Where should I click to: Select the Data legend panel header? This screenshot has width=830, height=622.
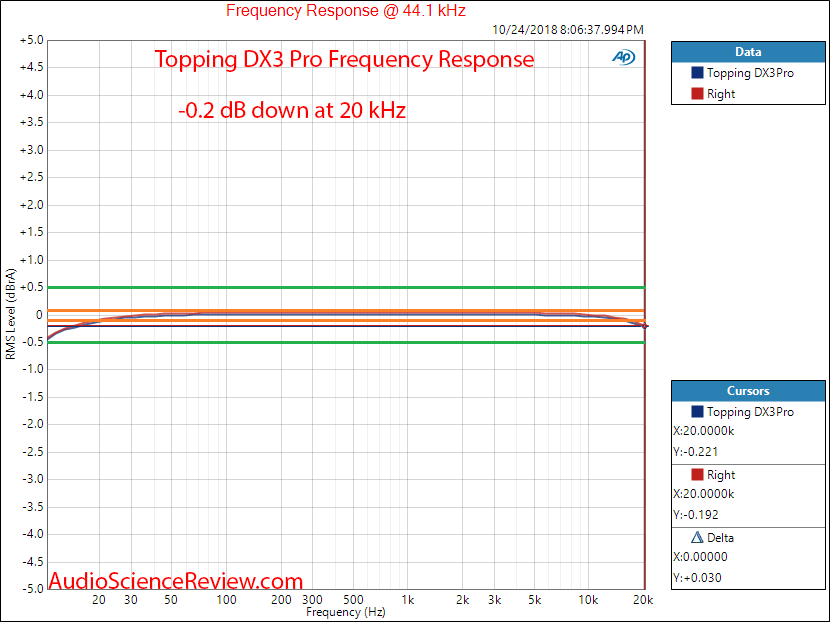click(748, 52)
